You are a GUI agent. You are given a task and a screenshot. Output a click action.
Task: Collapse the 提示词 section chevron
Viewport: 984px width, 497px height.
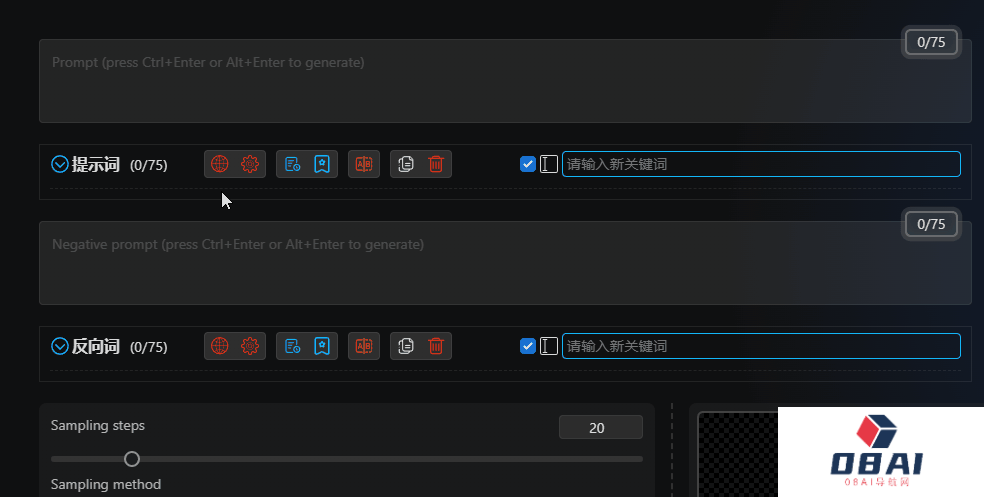pos(60,164)
